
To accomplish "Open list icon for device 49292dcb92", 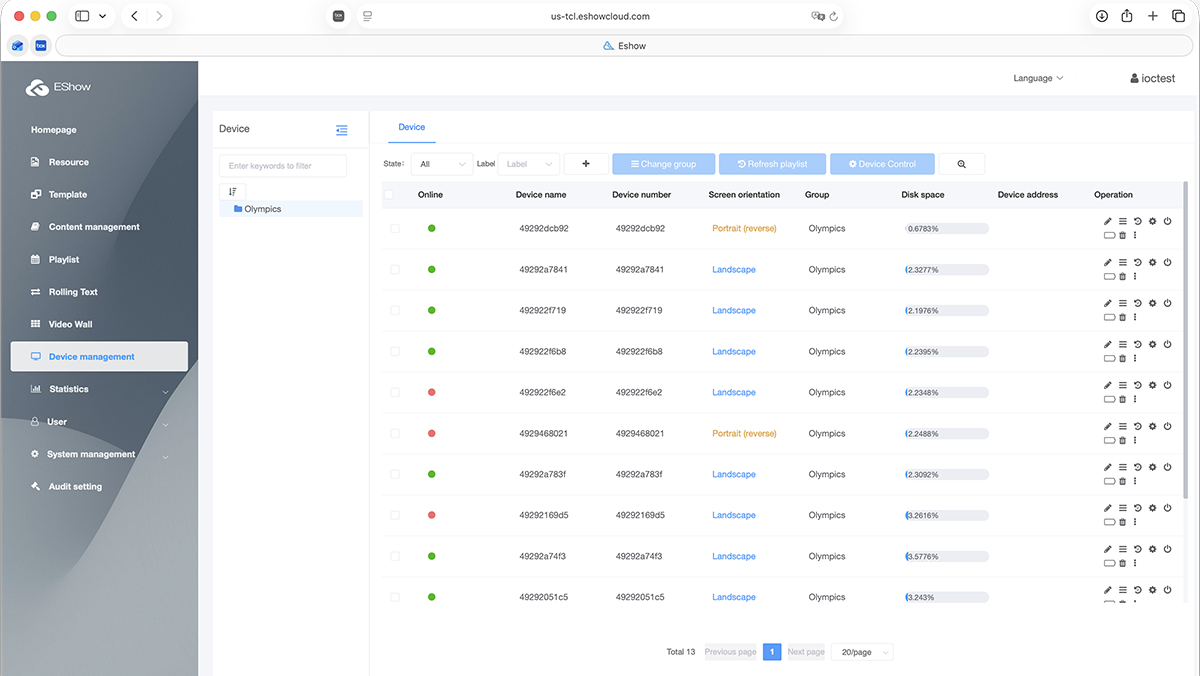I will click(x=1122, y=221).
